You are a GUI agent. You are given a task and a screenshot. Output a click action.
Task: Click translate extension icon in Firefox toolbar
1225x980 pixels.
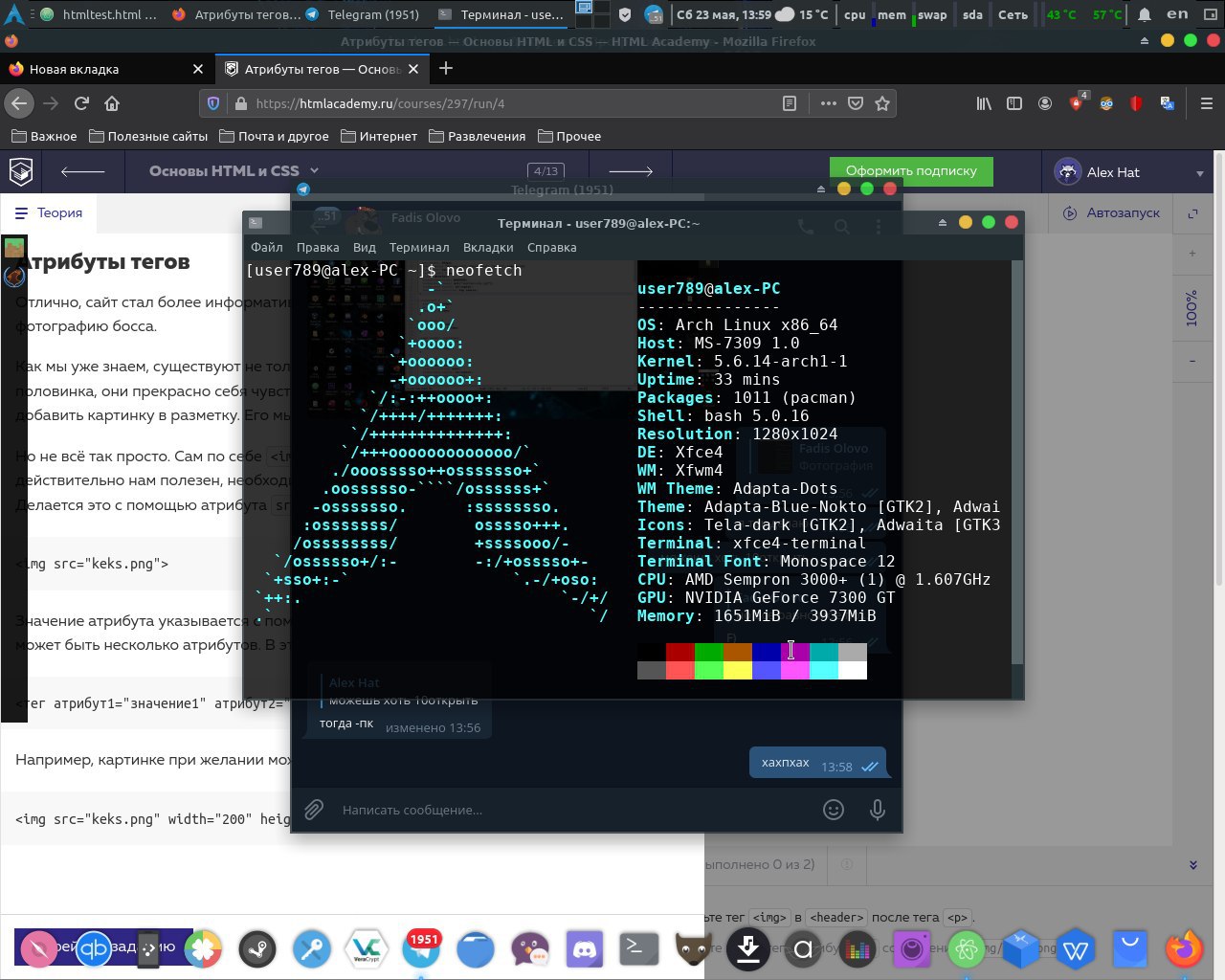tap(1167, 103)
